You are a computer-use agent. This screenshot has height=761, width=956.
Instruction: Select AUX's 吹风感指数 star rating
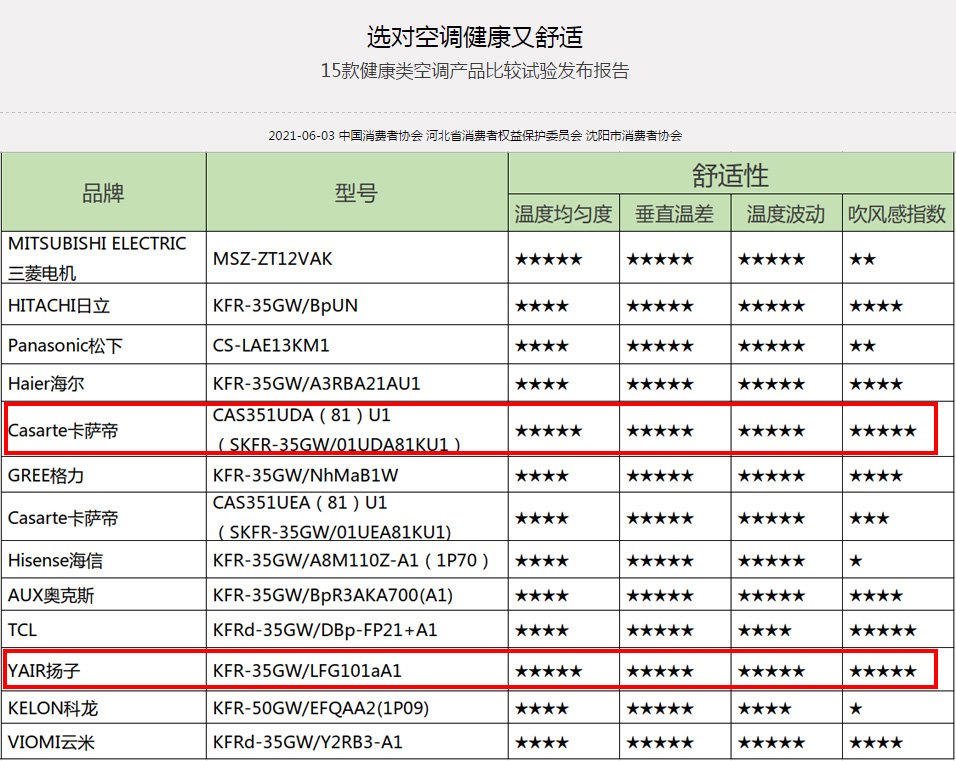pos(876,596)
